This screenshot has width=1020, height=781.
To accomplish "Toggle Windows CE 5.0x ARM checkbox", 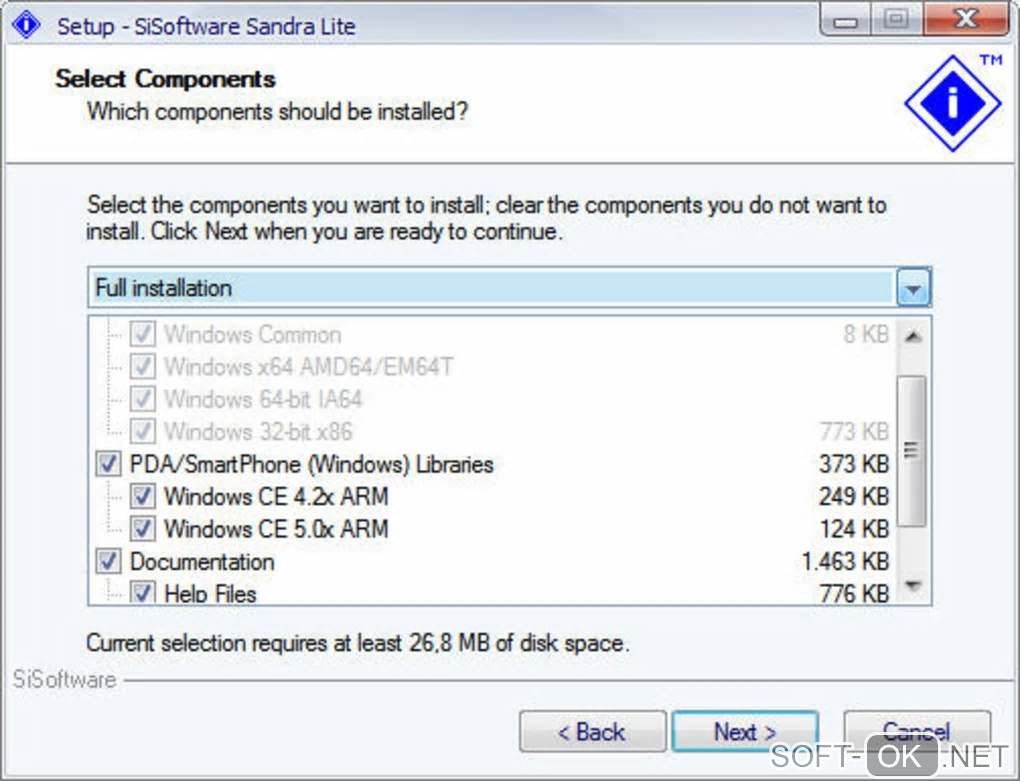I will tap(143, 528).
